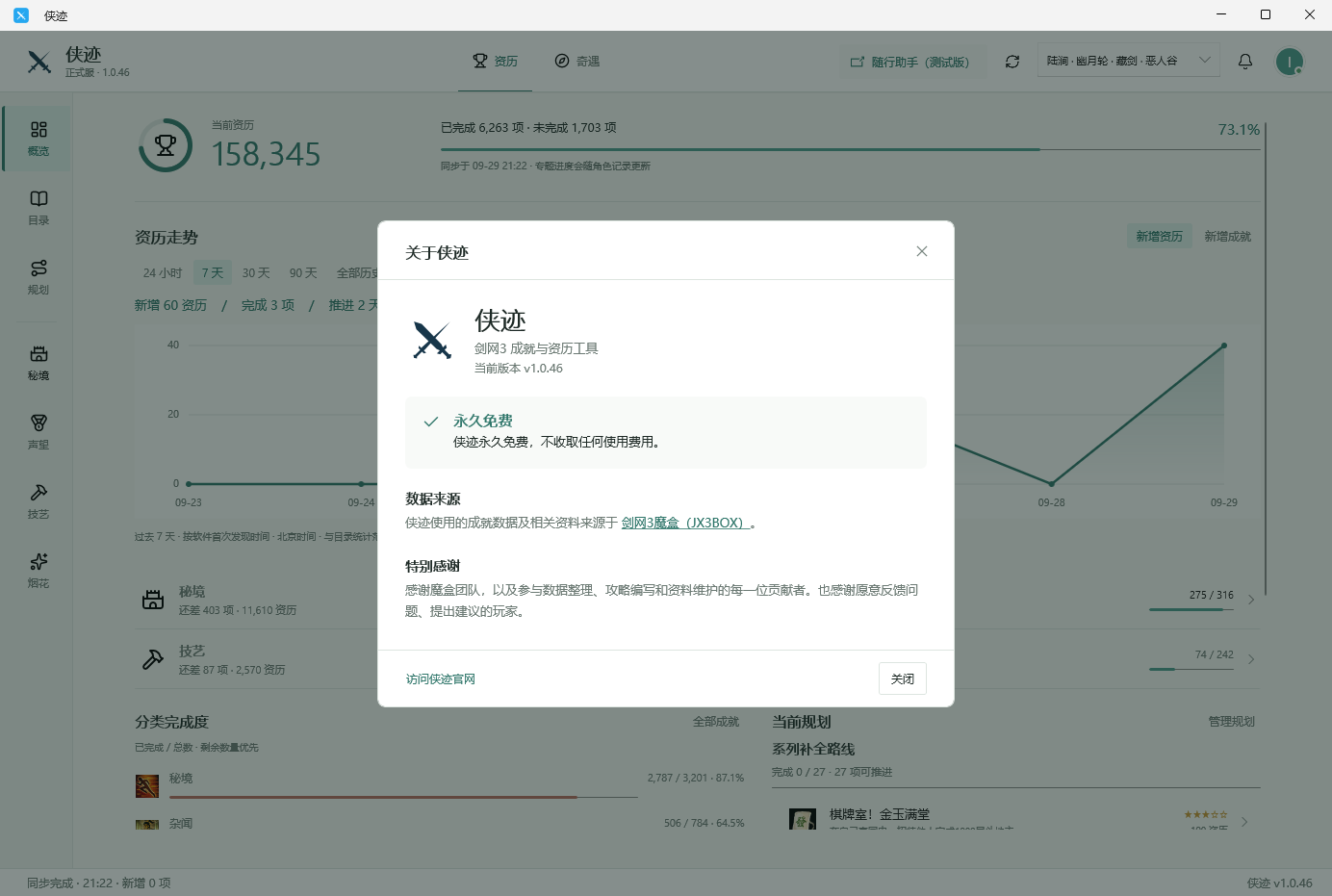The image size is (1332, 896).
Task: Open the 声望 sidebar item
Action: click(x=38, y=432)
